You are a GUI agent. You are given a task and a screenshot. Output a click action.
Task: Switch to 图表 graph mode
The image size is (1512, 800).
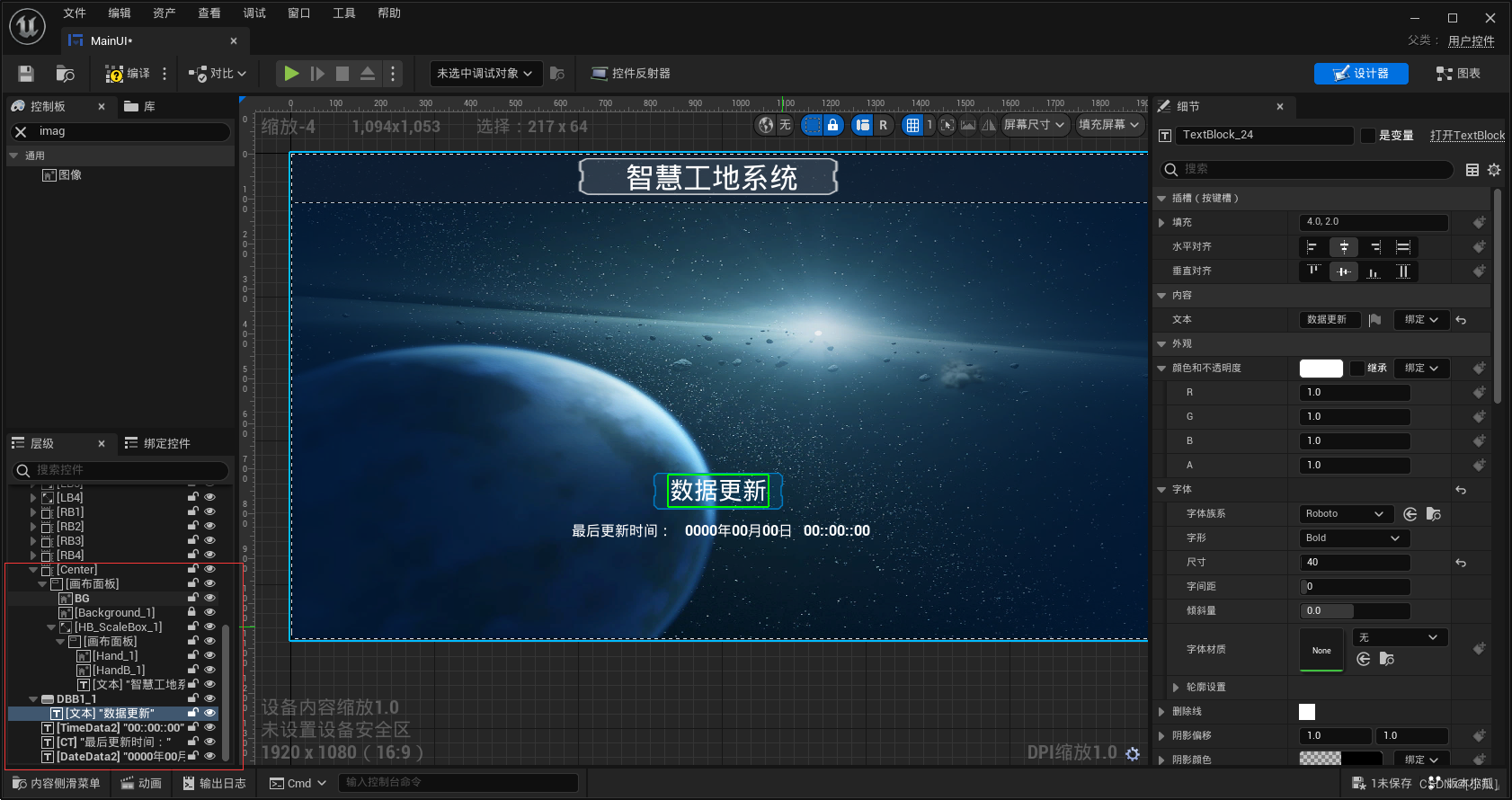1458,74
